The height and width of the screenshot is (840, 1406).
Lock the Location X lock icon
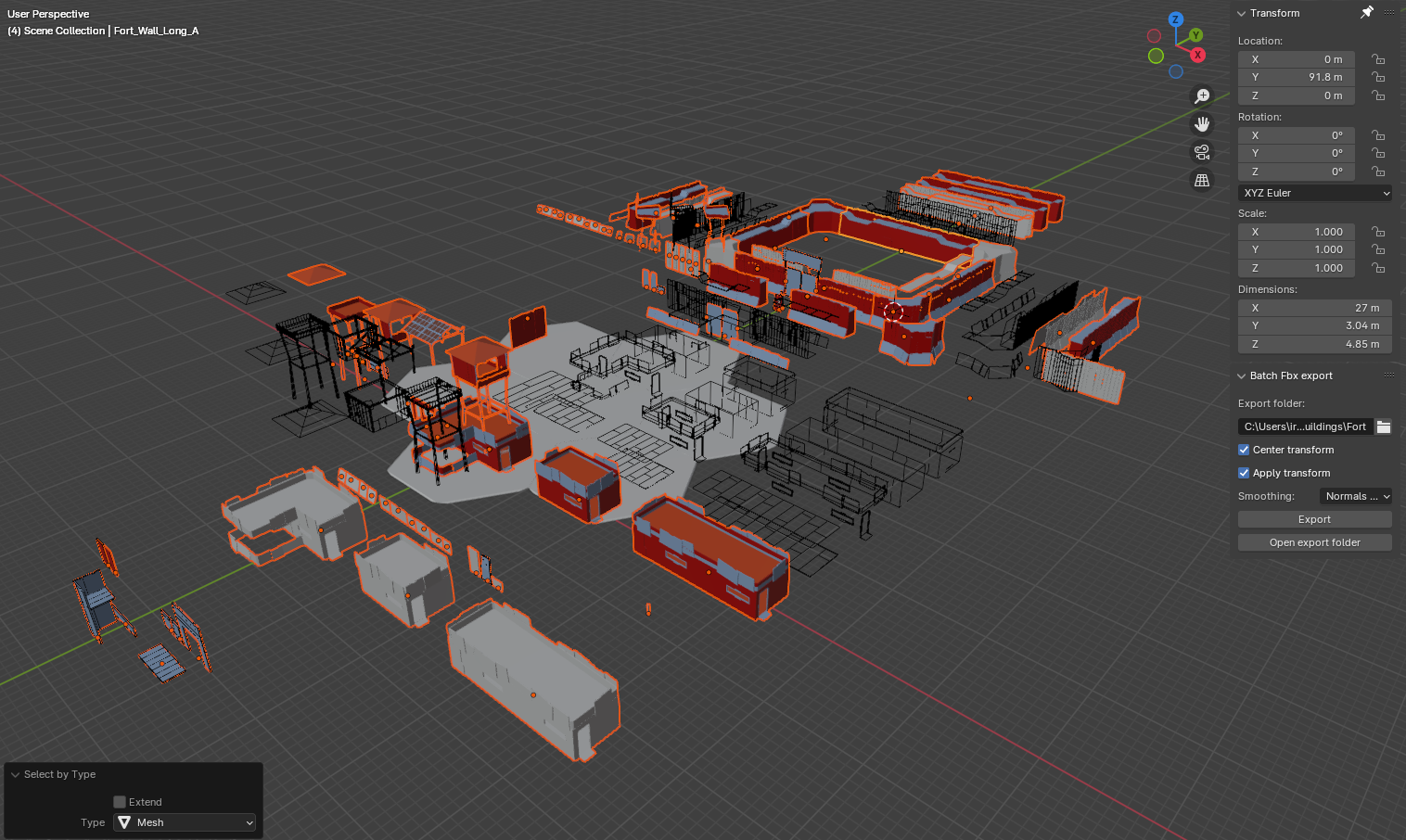[1378, 59]
